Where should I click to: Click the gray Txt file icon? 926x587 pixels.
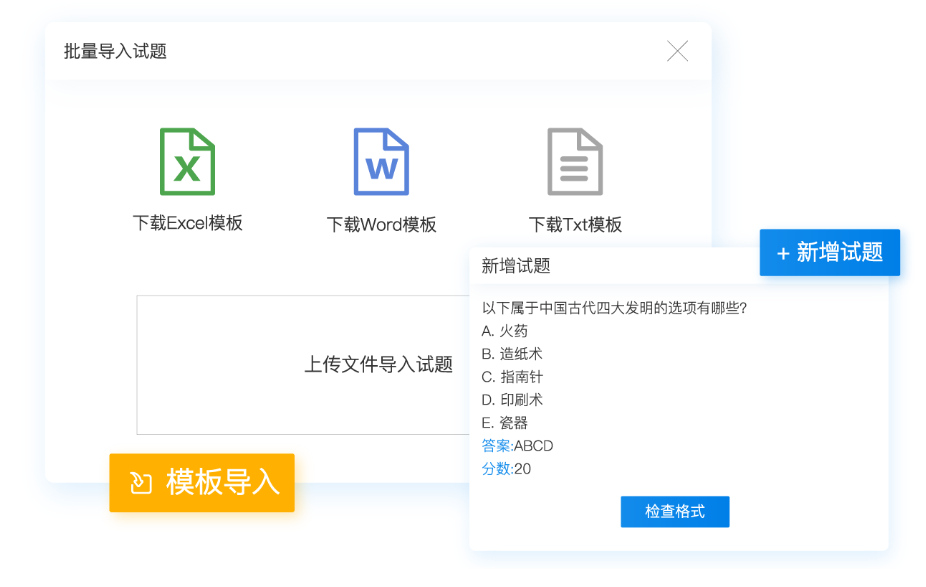click(x=574, y=162)
